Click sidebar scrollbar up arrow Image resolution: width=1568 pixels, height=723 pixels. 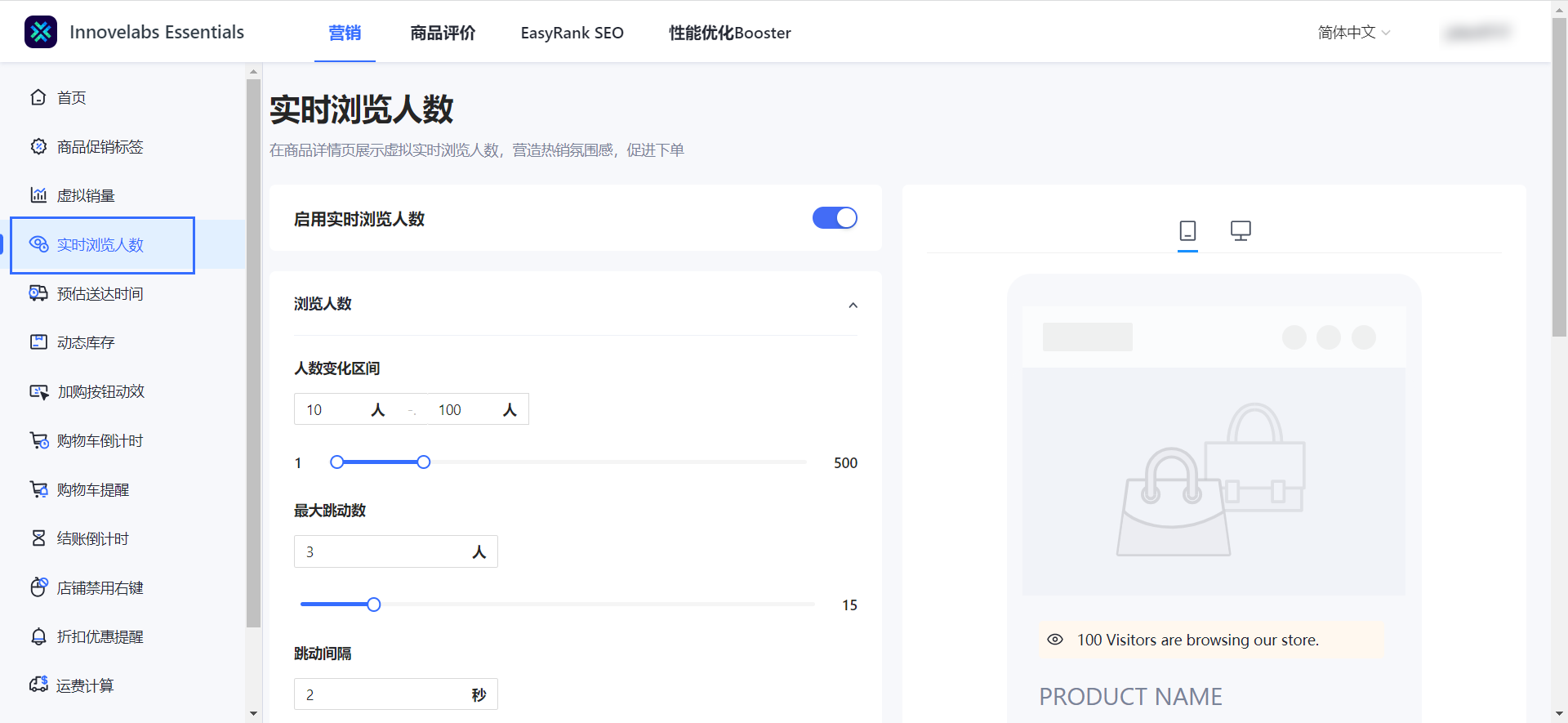point(253,71)
